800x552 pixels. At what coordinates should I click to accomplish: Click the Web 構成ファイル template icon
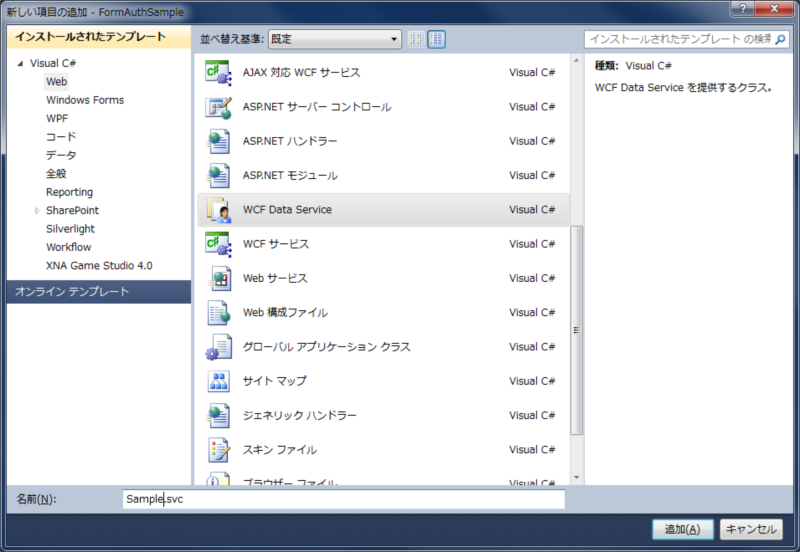(219, 313)
